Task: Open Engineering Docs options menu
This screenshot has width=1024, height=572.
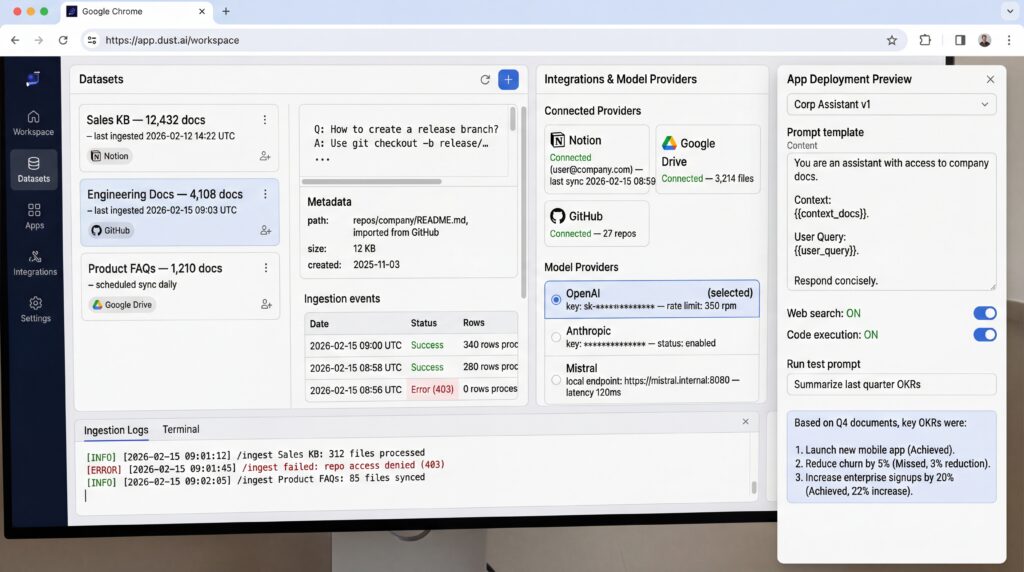Action: (265, 194)
